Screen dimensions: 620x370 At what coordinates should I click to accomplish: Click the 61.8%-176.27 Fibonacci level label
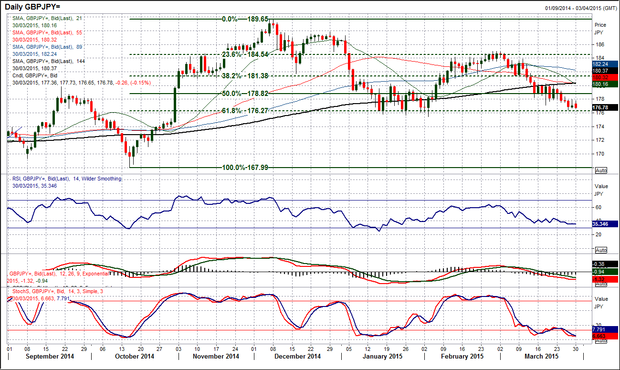pos(245,111)
